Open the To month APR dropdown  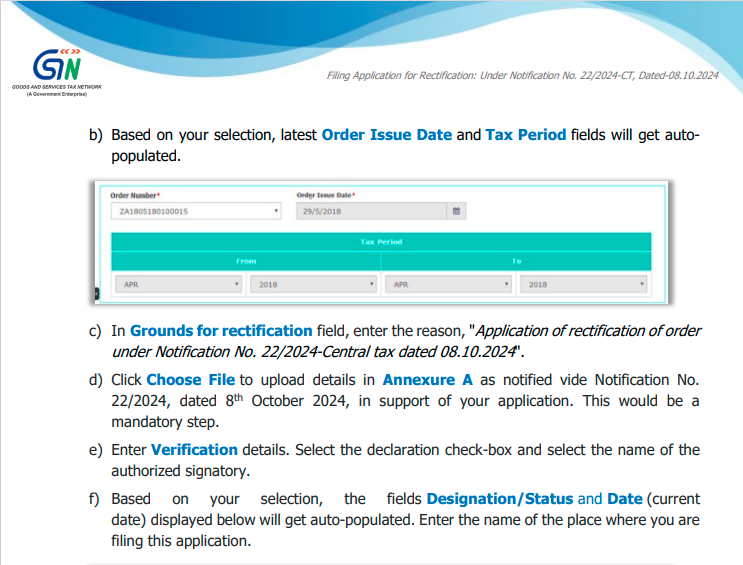click(x=448, y=284)
